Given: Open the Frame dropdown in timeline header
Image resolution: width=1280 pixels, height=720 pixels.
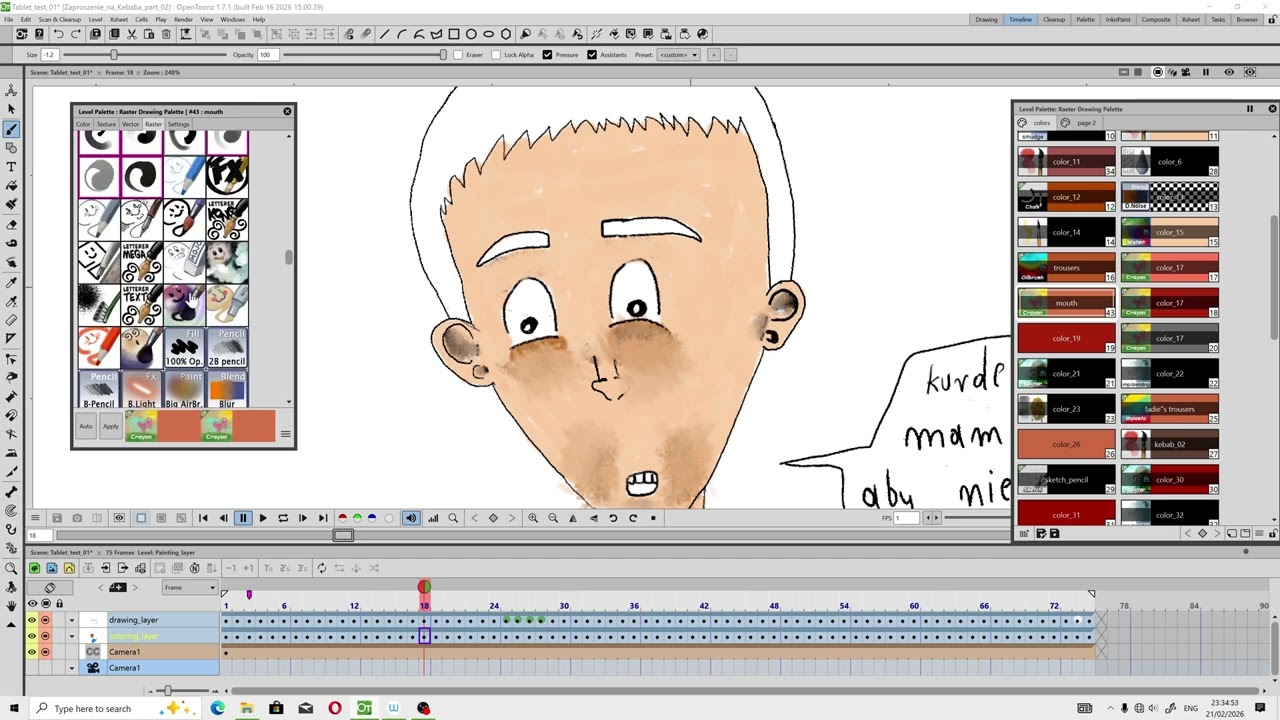Looking at the screenshot, I should click(190, 588).
